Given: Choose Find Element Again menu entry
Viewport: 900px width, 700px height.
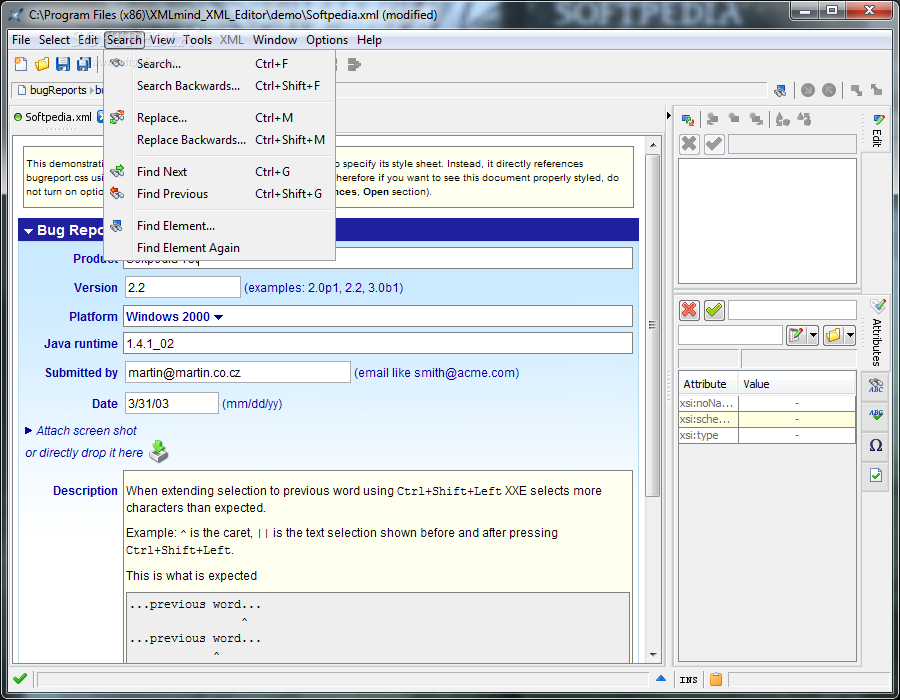Looking at the screenshot, I should pos(220,248).
